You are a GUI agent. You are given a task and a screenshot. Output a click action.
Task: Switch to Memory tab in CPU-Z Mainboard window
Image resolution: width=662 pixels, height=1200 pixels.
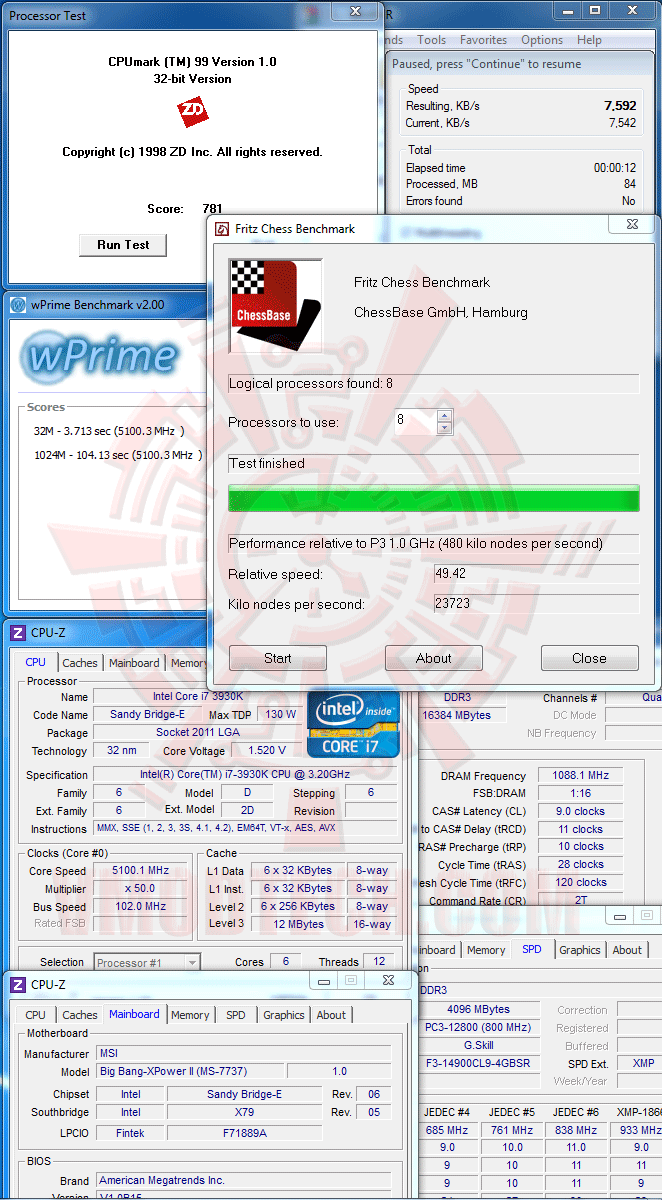[190, 1015]
